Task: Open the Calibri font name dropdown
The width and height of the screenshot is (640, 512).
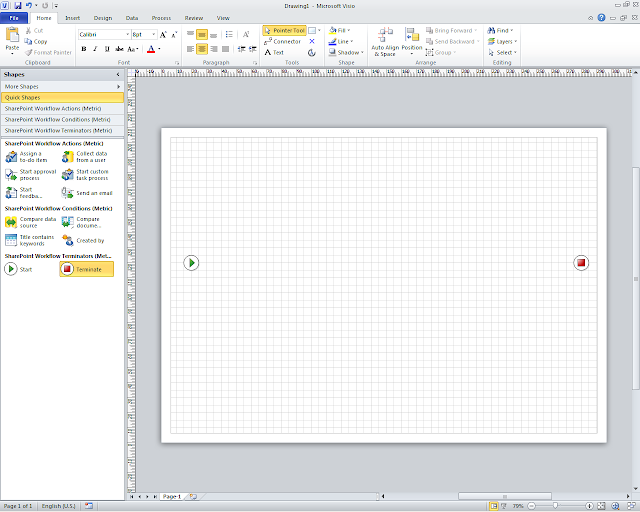Action: [127, 35]
